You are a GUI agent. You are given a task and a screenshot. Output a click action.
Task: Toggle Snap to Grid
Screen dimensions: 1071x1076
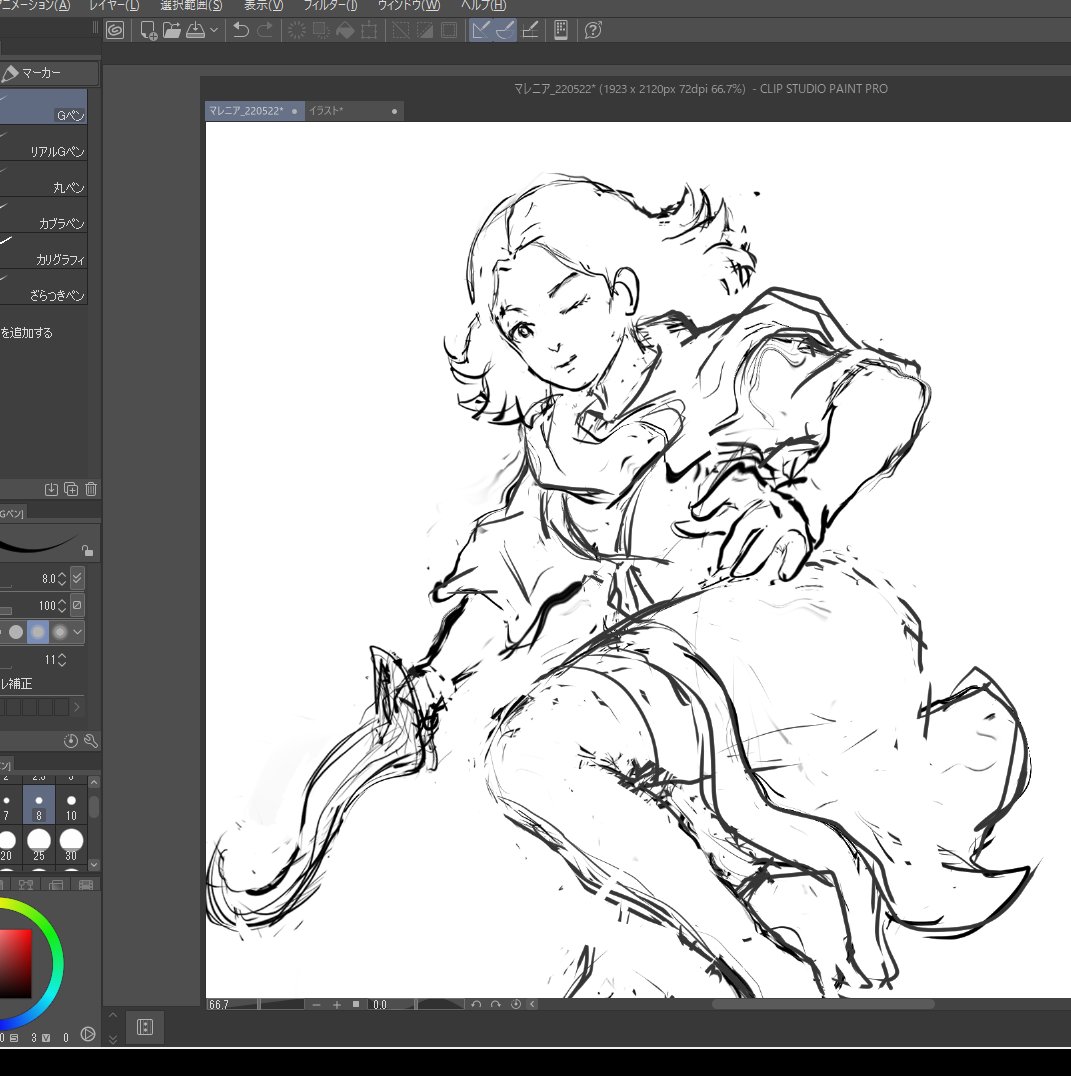(x=530, y=30)
